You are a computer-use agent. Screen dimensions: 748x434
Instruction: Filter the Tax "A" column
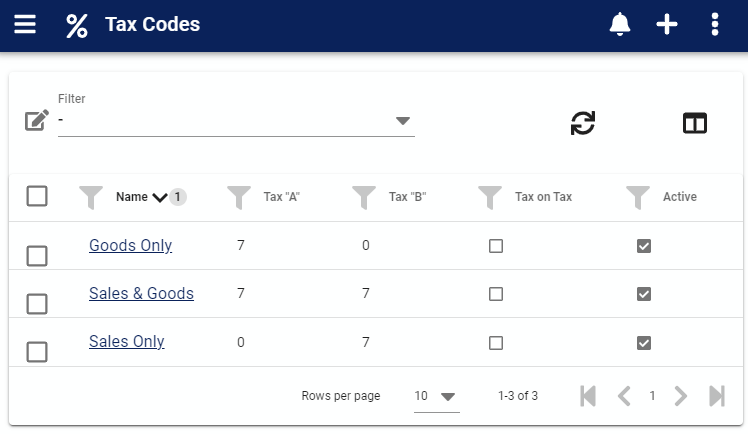tap(239, 197)
